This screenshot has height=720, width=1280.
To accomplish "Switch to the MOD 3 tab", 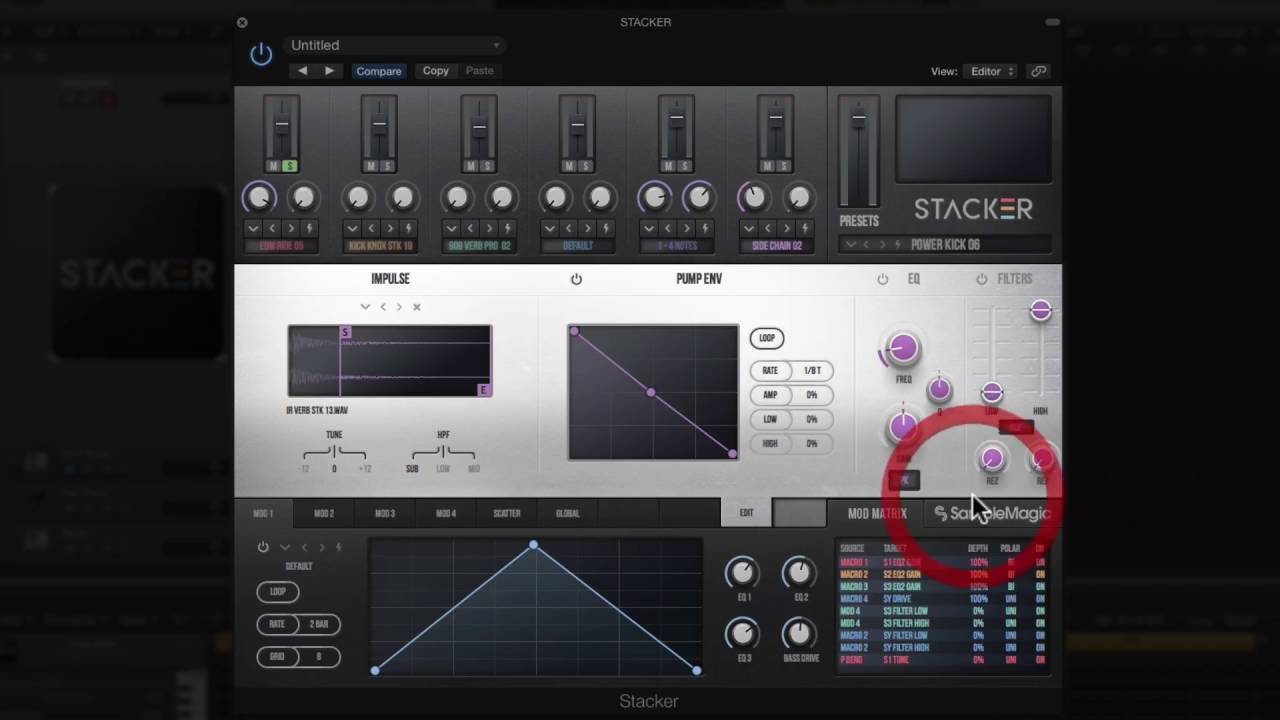I will click(x=385, y=513).
